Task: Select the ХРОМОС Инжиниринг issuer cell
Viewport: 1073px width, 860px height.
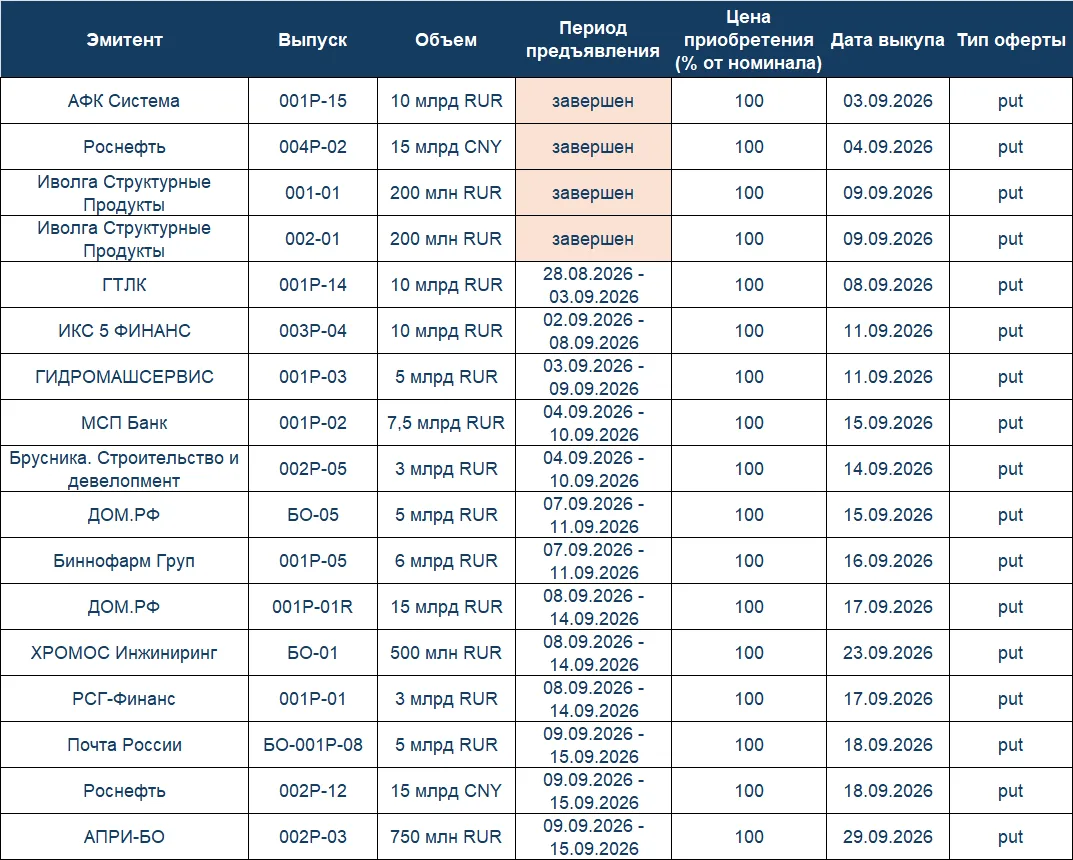Action: [x=124, y=652]
